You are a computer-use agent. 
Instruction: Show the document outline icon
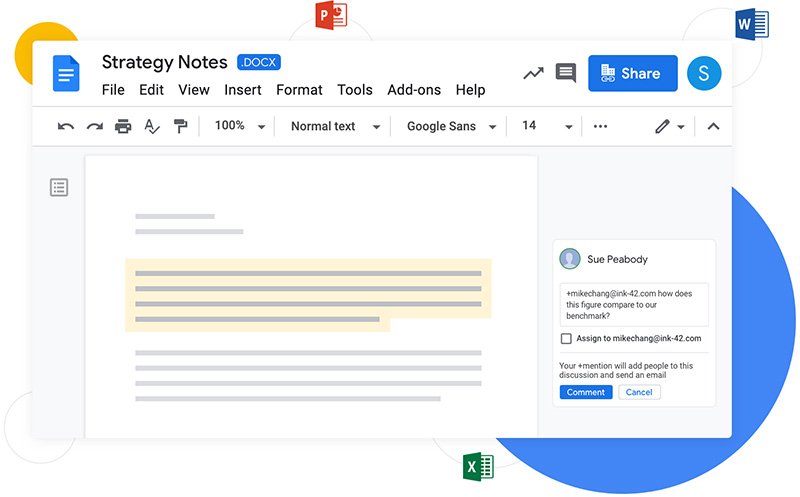point(59,187)
